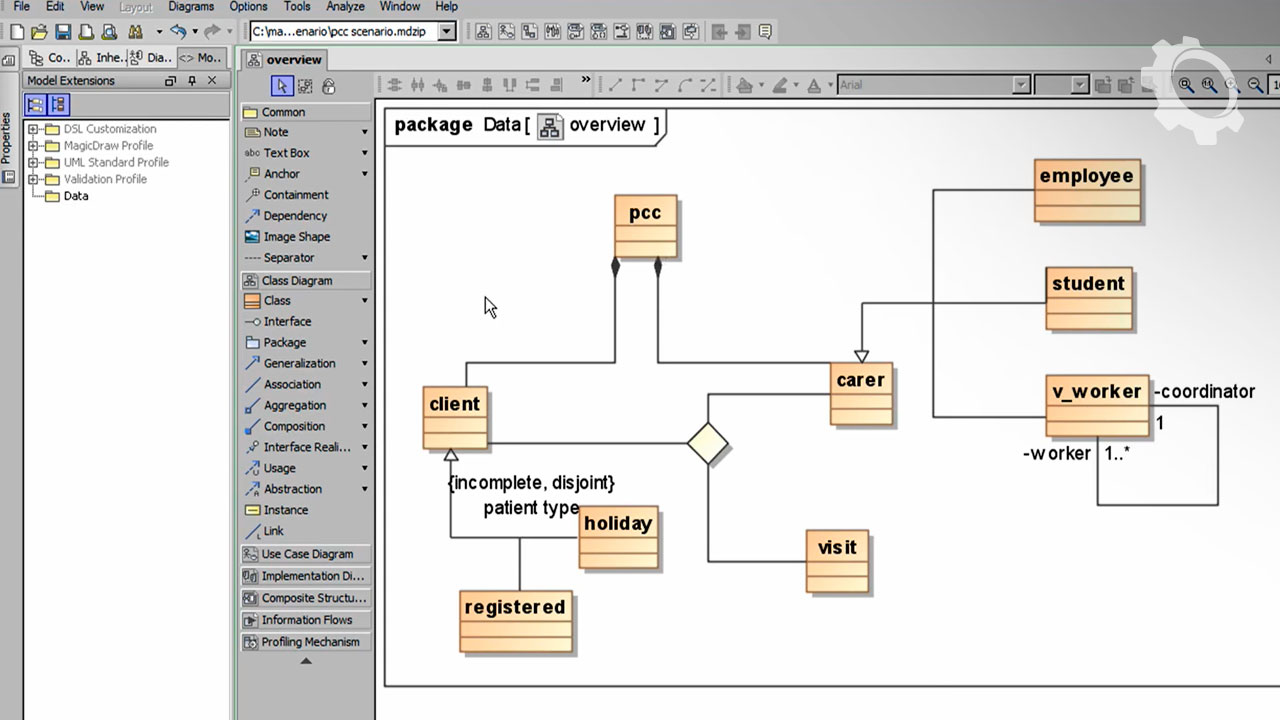Switch to the Inheritance tab

101,58
